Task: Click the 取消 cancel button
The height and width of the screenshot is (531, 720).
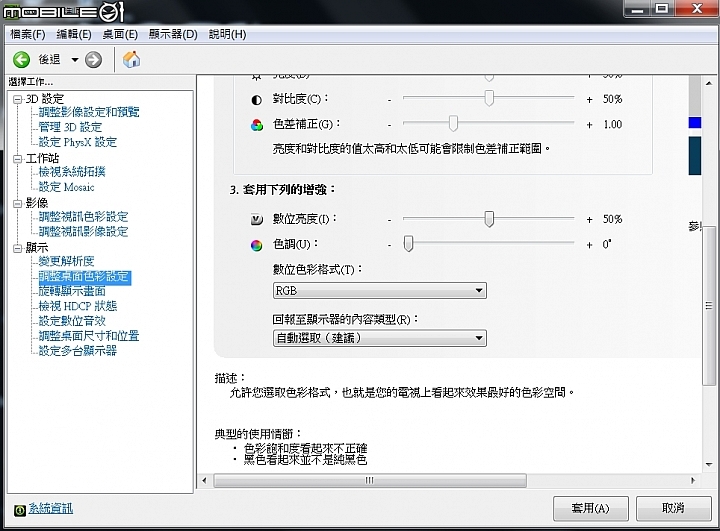Action: coord(673,508)
